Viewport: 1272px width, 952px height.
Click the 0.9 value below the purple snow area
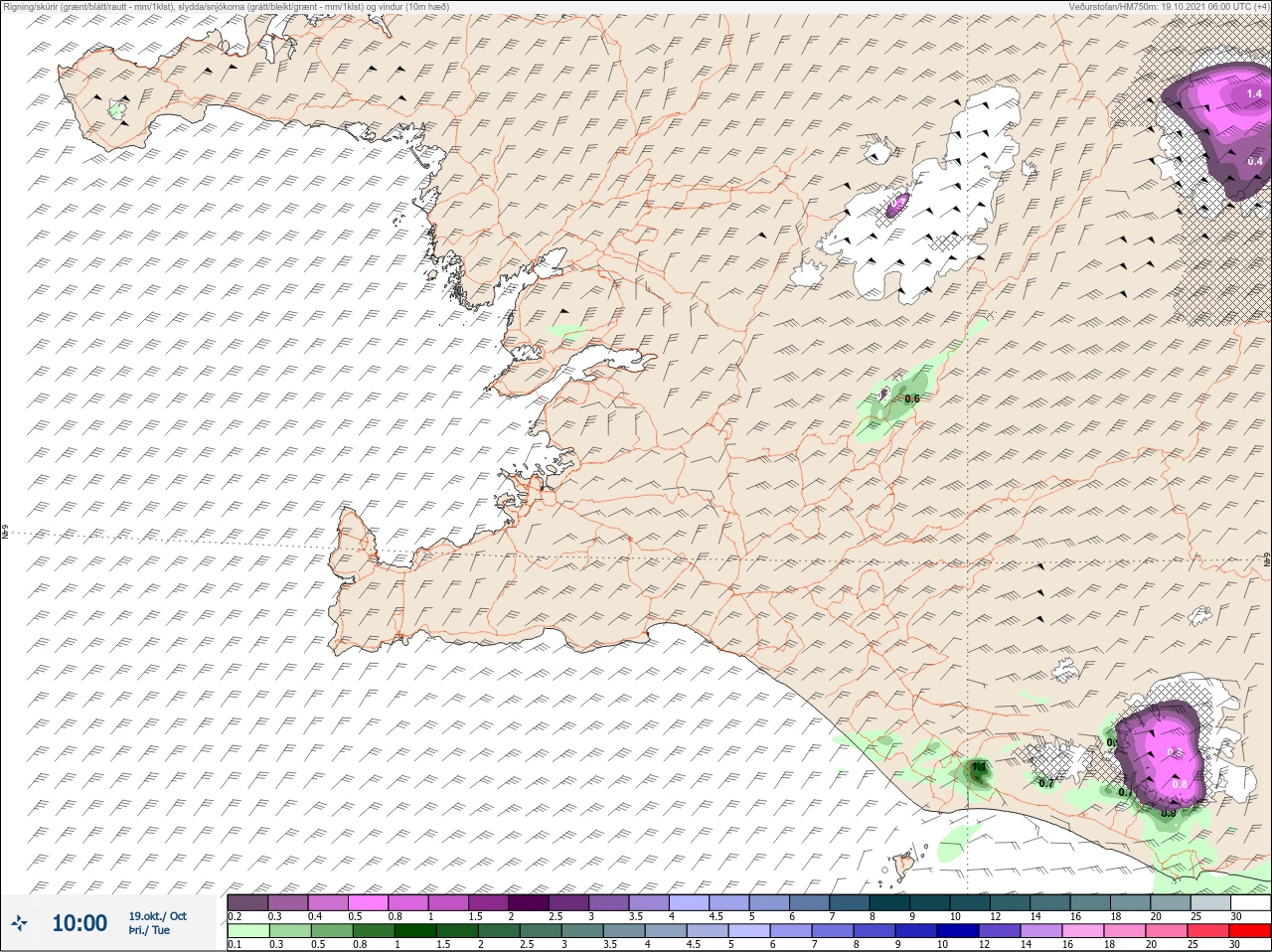tap(1169, 813)
